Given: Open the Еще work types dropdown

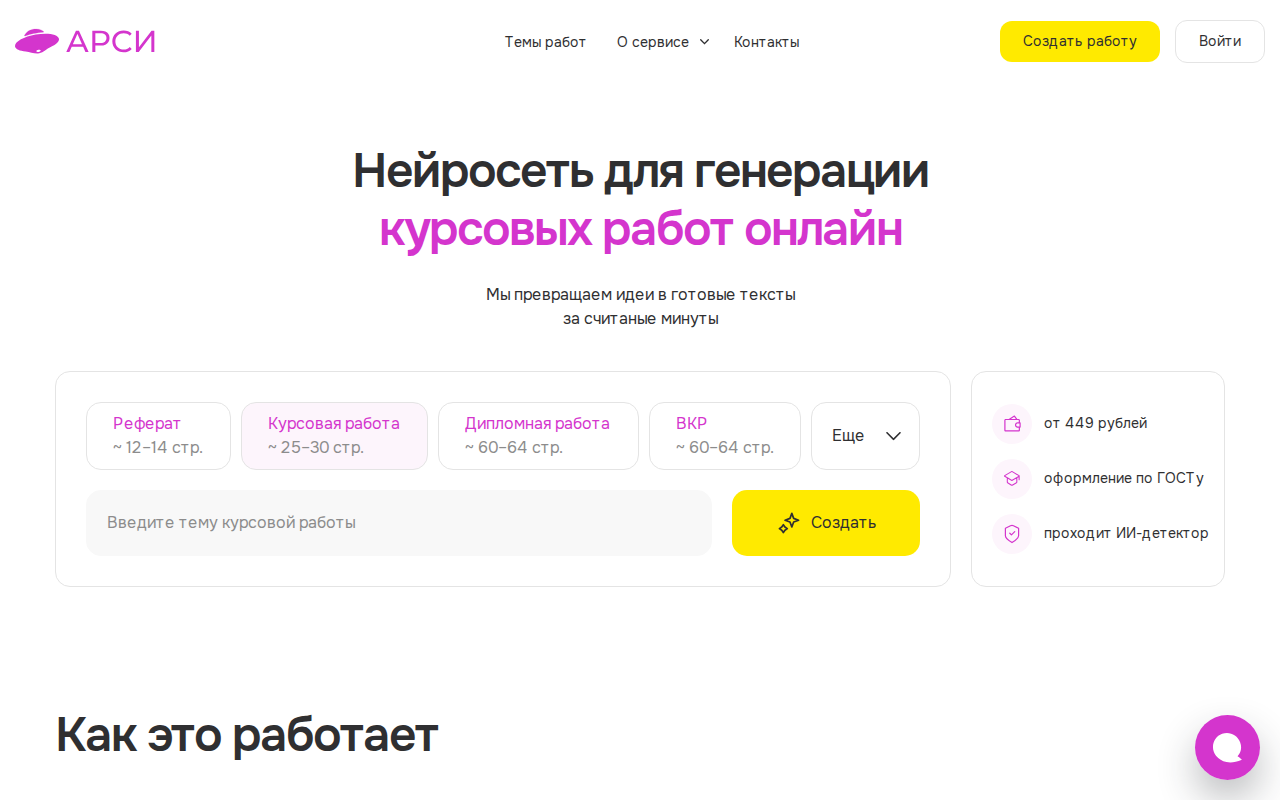Looking at the screenshot, I should [x=865, y=436].
